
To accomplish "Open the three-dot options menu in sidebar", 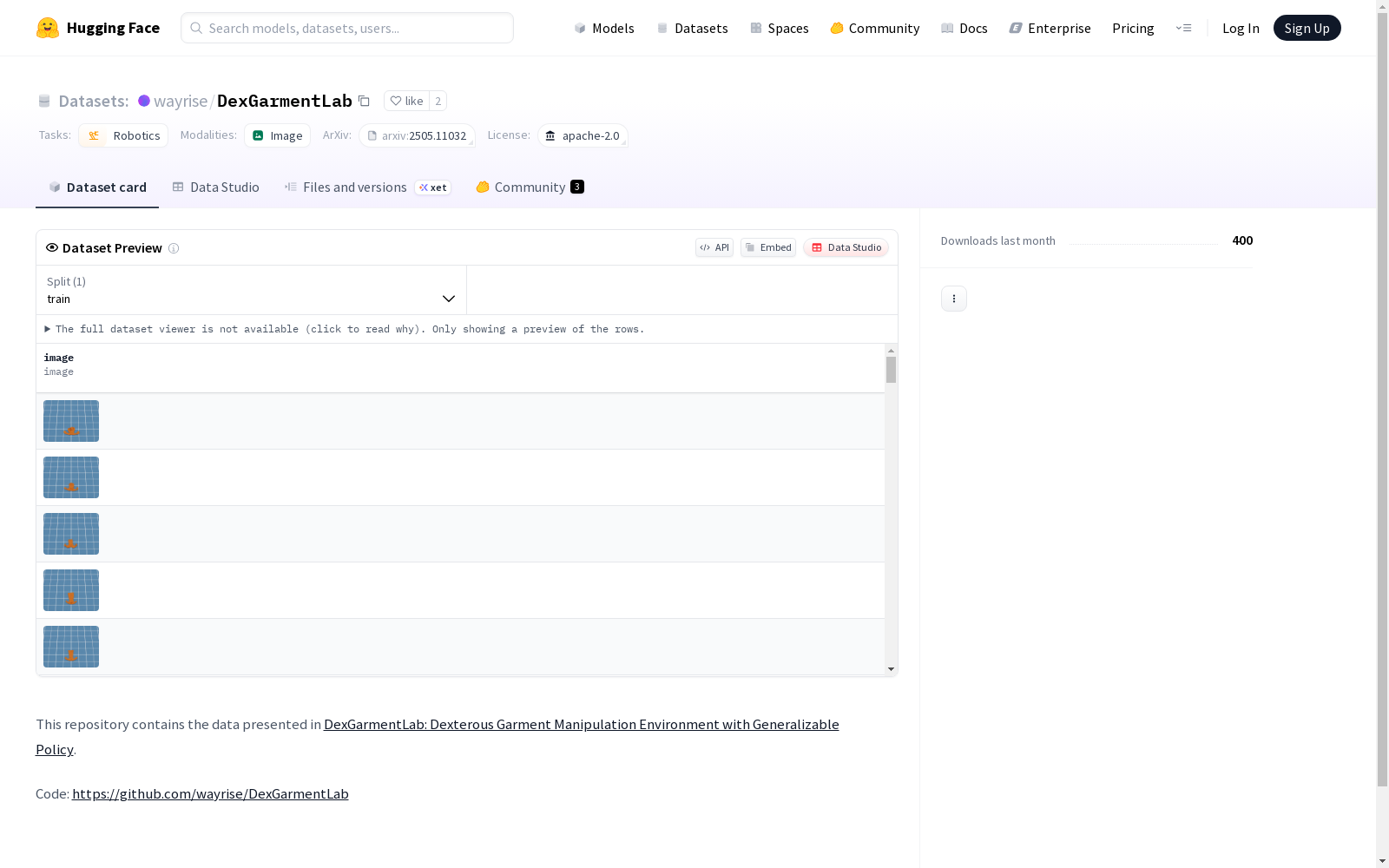I will 954,299.
